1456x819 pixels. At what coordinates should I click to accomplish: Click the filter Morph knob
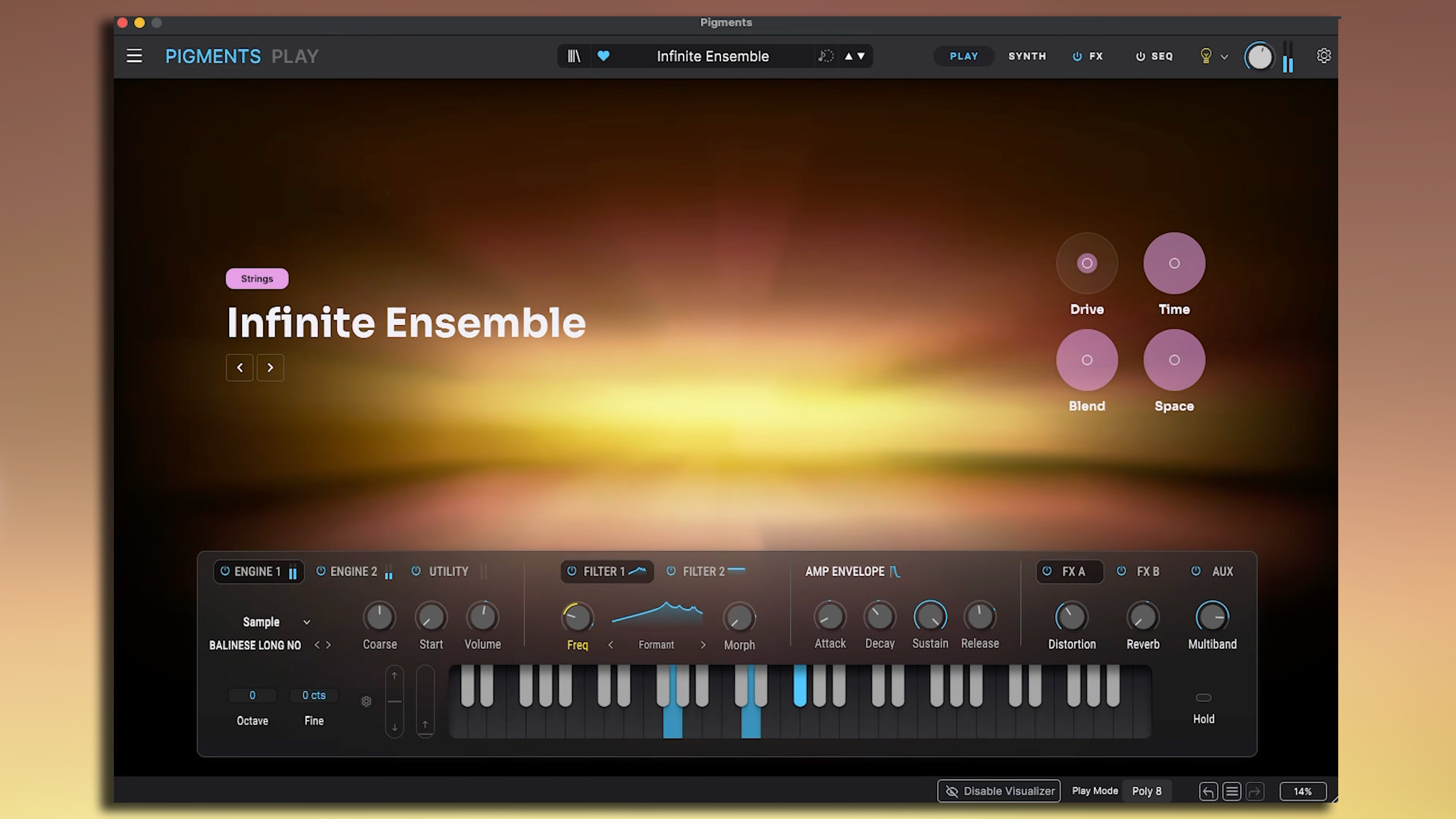coord(739,618)
